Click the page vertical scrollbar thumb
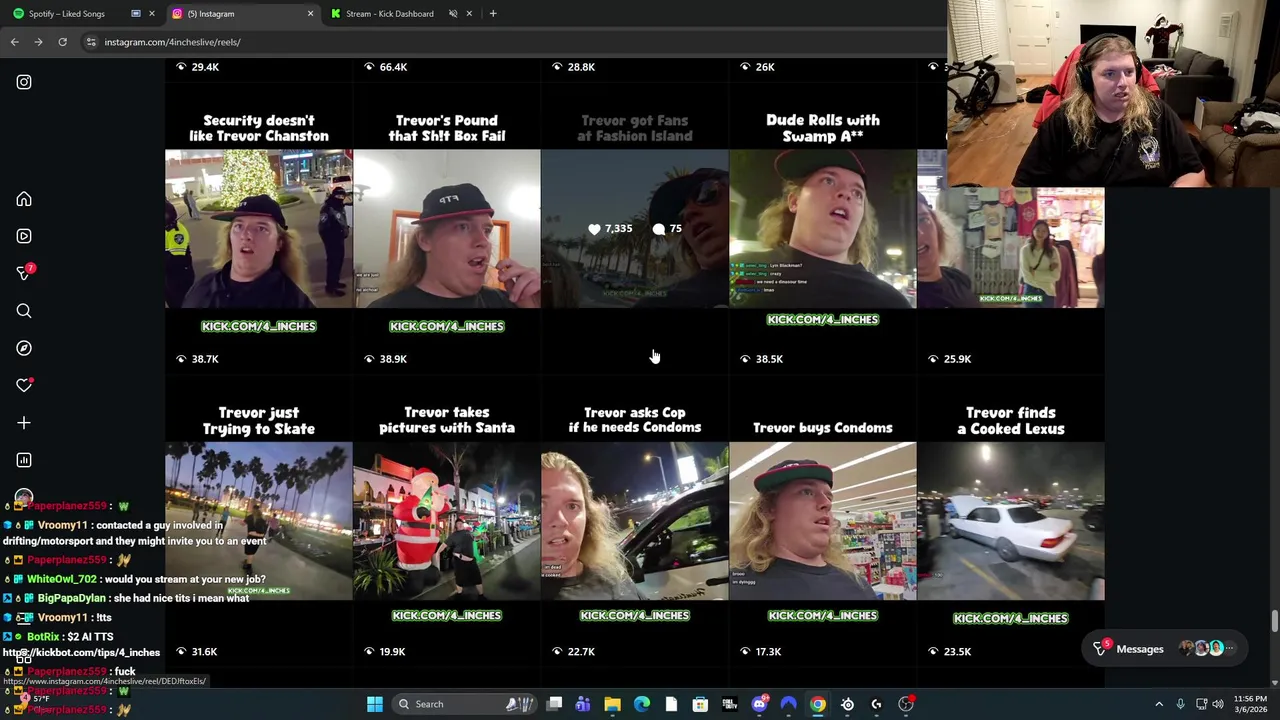1280x720 pixels. point(1274,621)
